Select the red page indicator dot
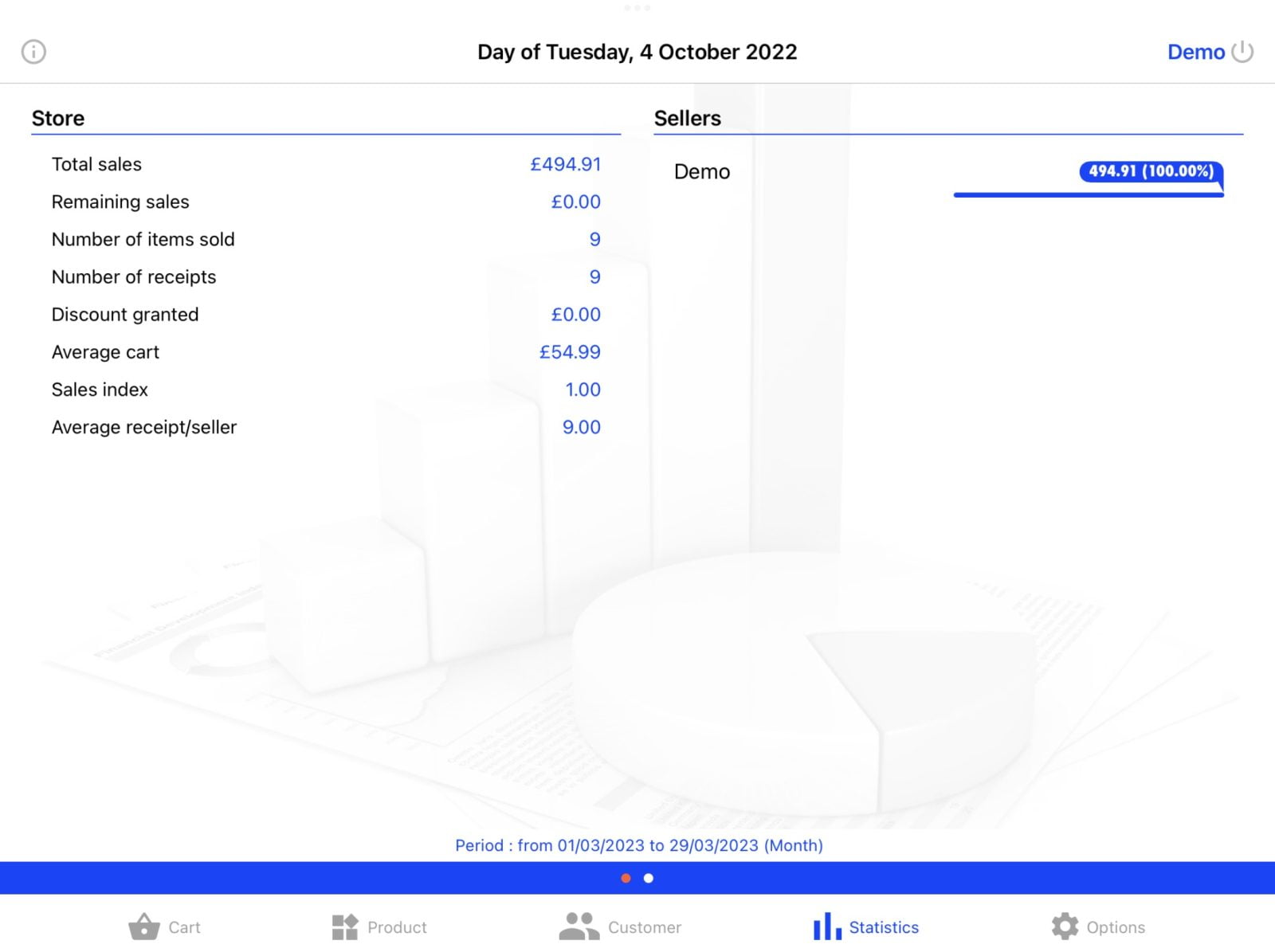1275x952 pixels. 626,878
